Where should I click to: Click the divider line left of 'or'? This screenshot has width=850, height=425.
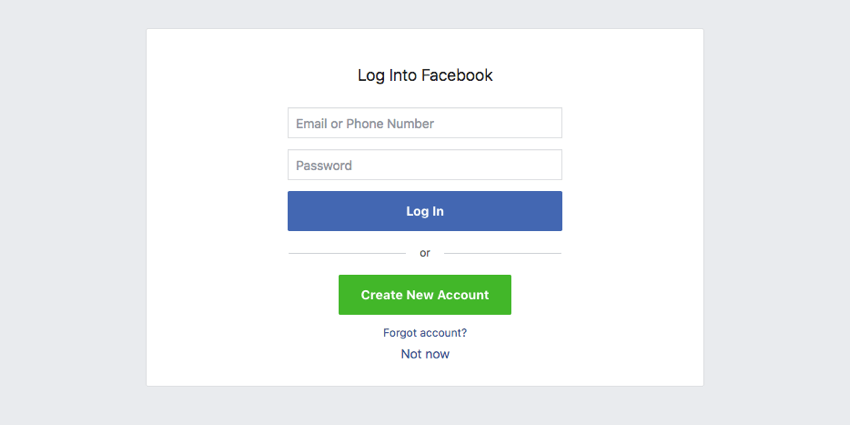(x=347, y=253)
